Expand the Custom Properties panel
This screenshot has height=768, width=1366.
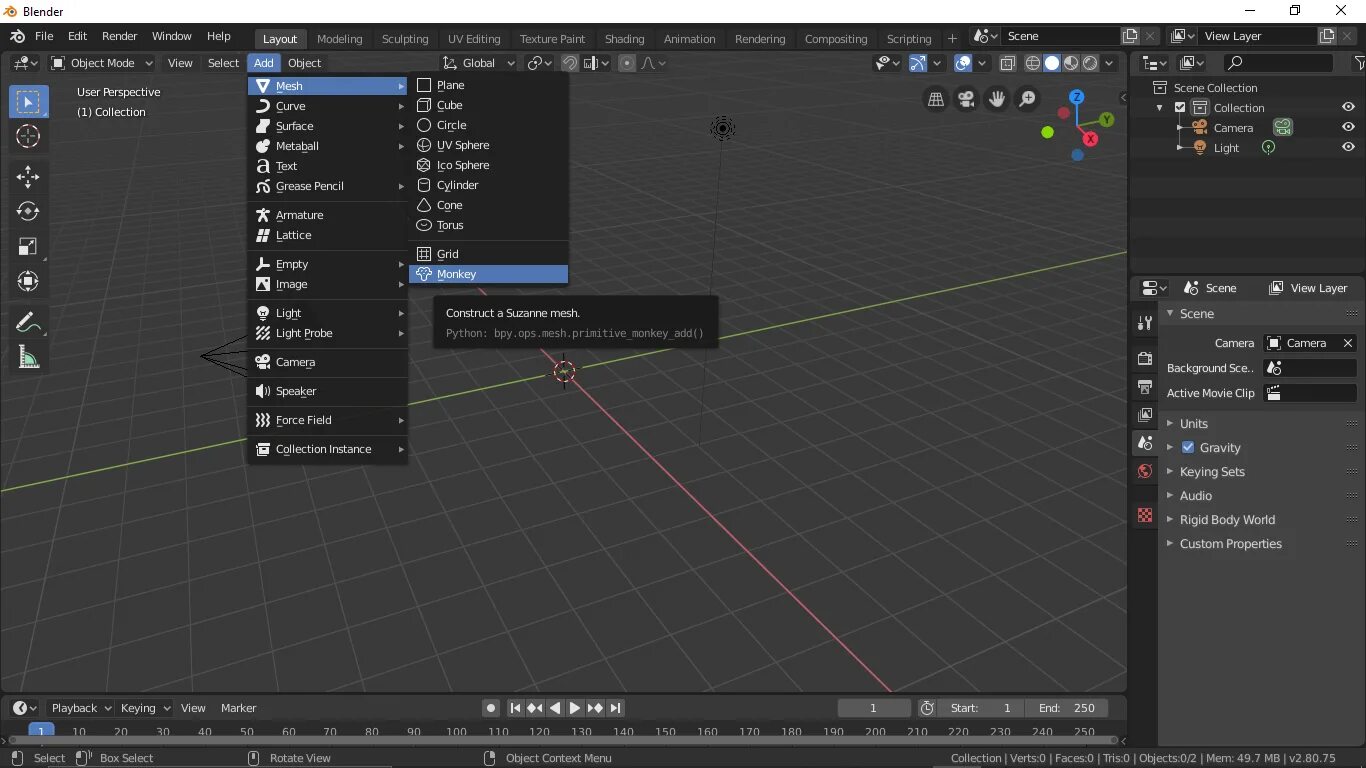pyautogui.click(x=1230, y=543)
